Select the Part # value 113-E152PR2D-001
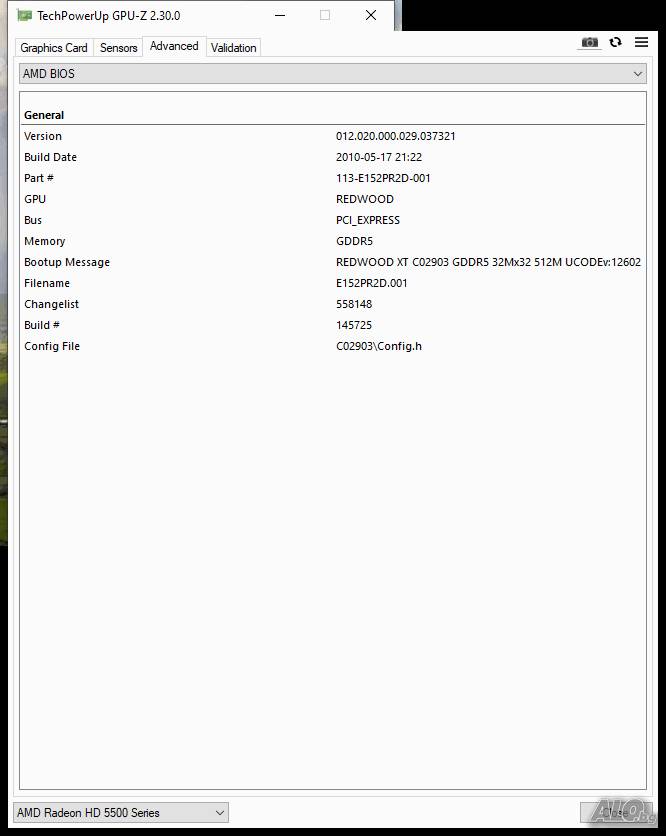 click(383, 178)
